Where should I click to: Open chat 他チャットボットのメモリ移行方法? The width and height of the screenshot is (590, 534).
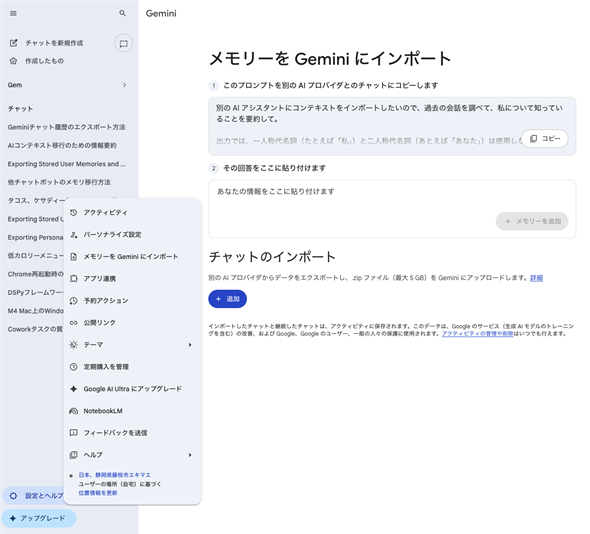(59, 182)
